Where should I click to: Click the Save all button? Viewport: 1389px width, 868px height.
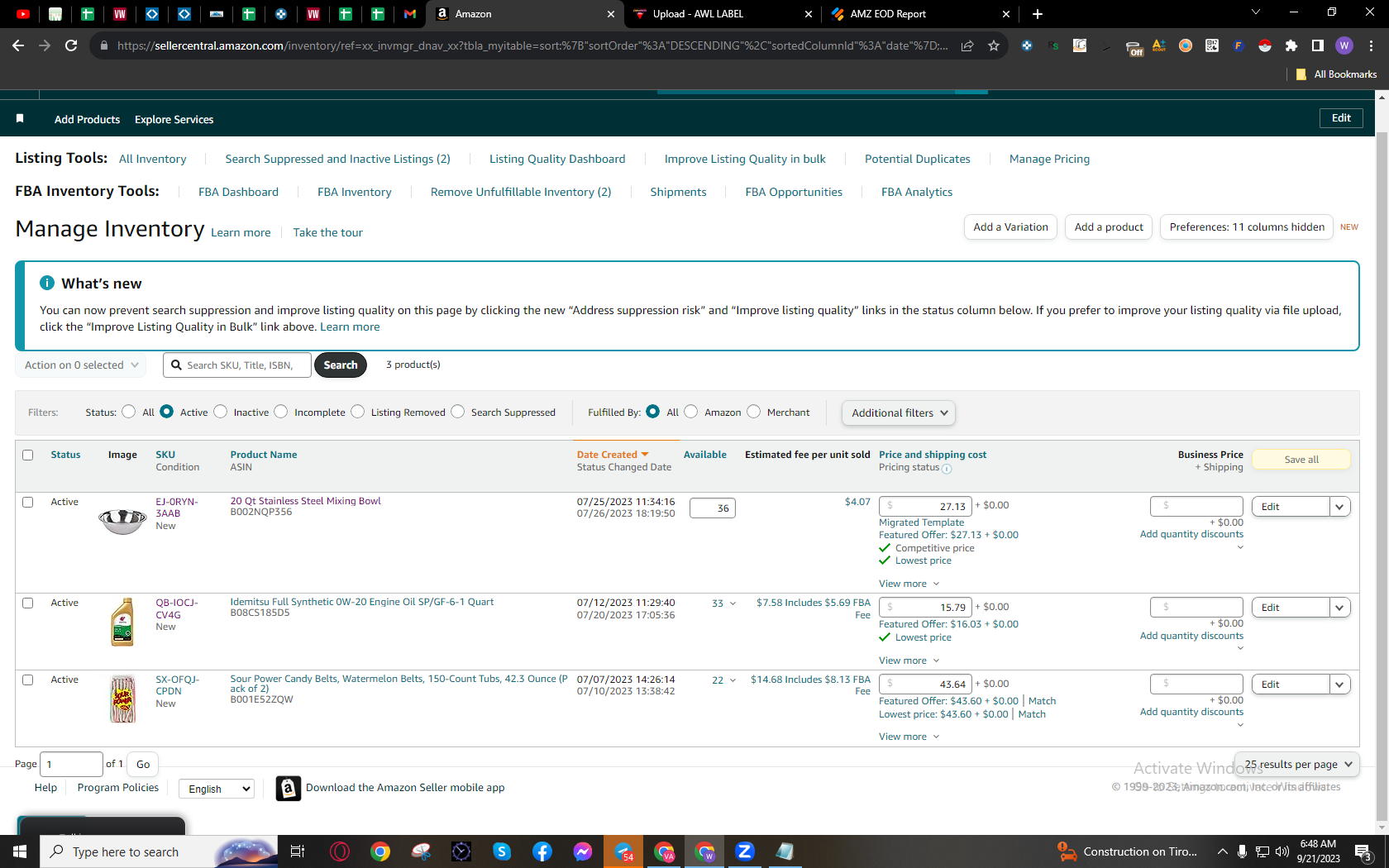pyautogui.click(x=1301, y=460)
